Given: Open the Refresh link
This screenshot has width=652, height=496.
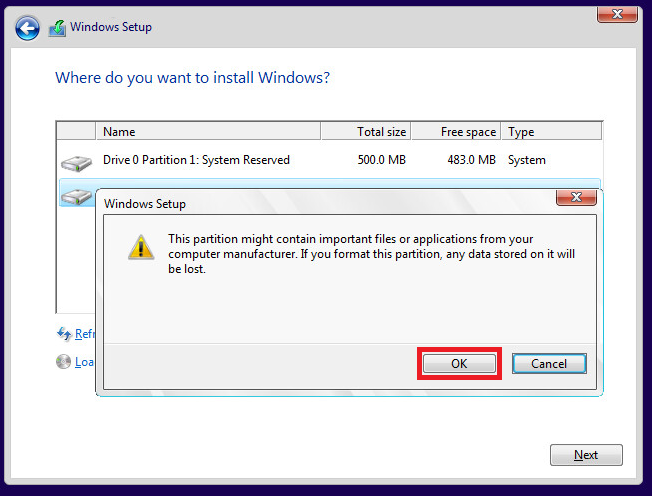Looking at the screenshot, I should tap(85, 333).
